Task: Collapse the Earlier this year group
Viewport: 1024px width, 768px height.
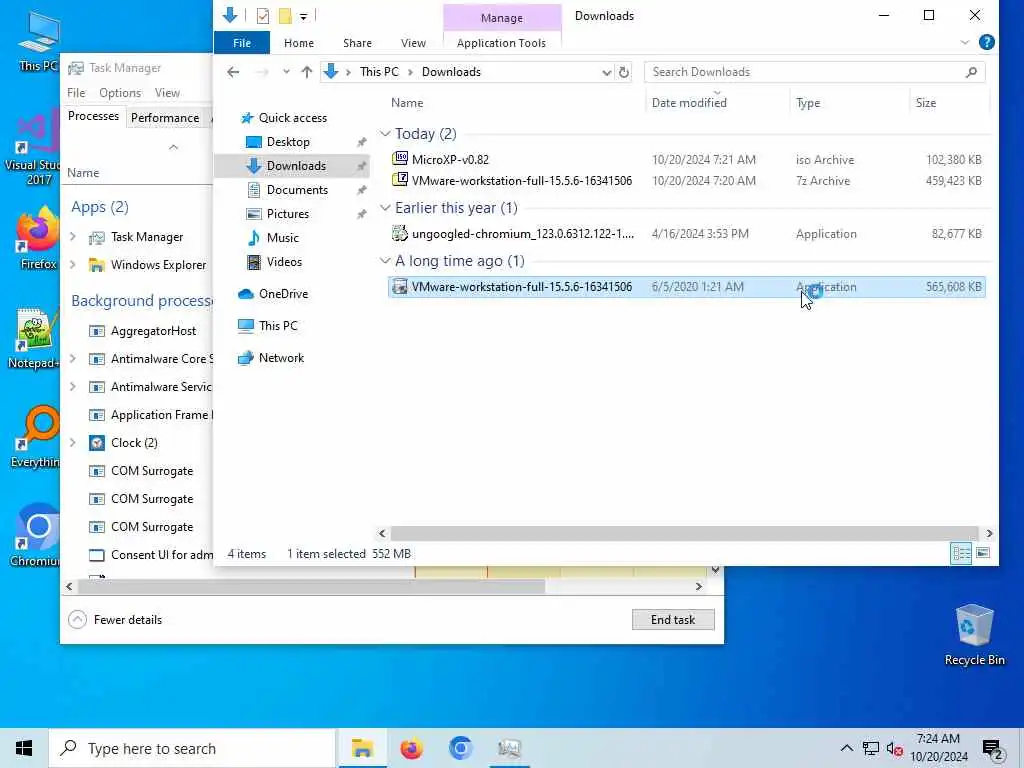Action: point(385,208)
